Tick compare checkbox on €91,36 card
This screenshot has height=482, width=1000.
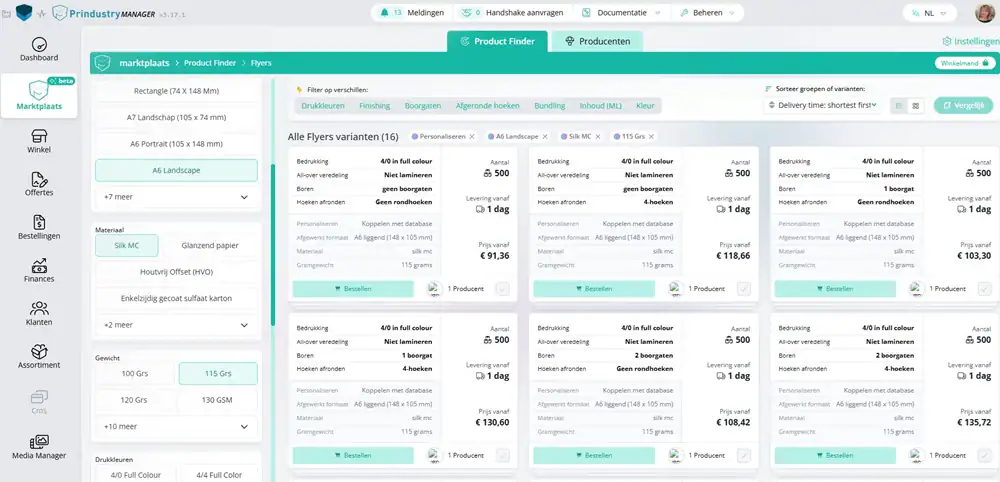tap(503, 289)
